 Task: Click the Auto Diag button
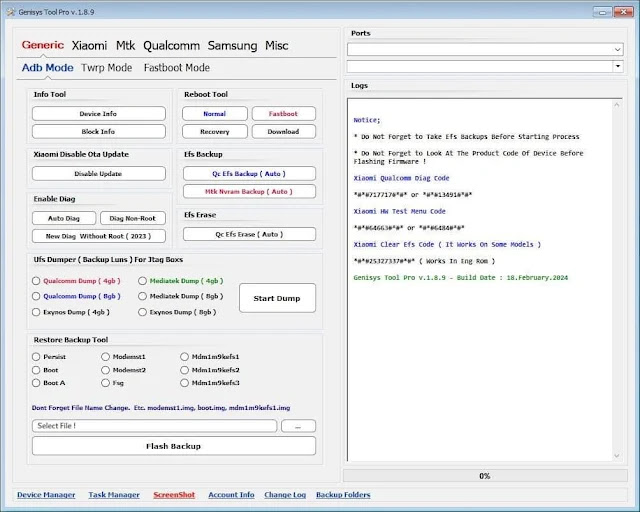click(x=64, y=218)
